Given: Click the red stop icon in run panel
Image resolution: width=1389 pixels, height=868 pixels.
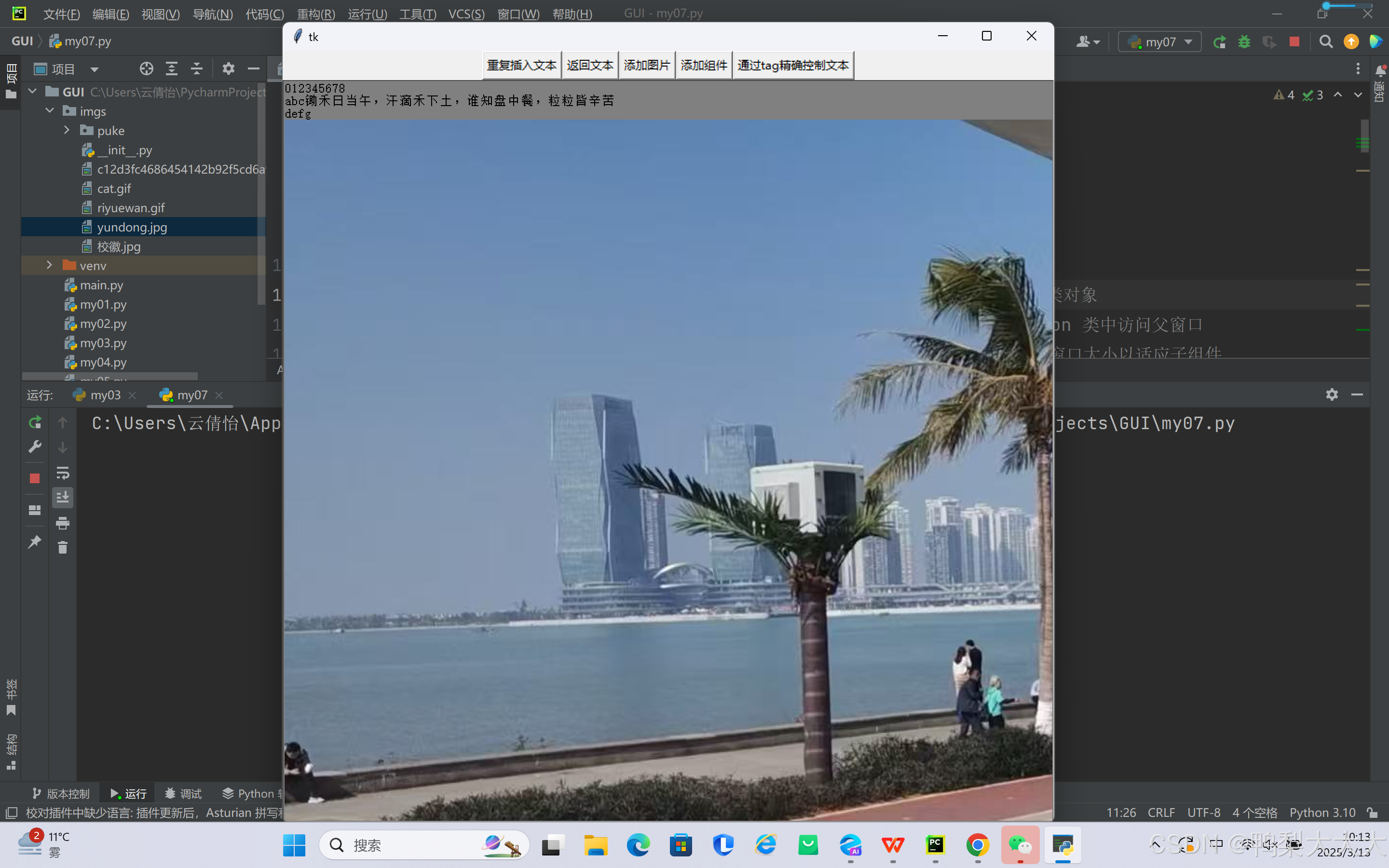Looking at the screenshot, I should click(34, 478).
